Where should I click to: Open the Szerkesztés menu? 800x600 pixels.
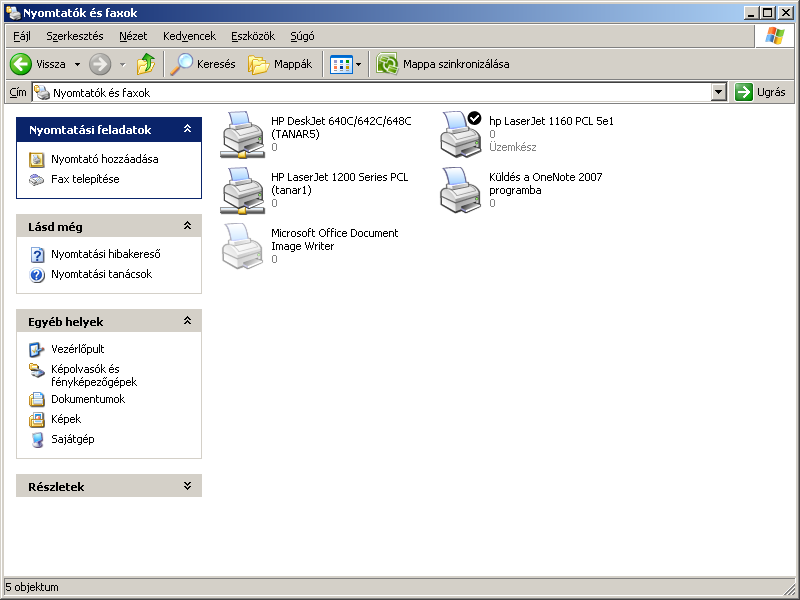[75, 36]
